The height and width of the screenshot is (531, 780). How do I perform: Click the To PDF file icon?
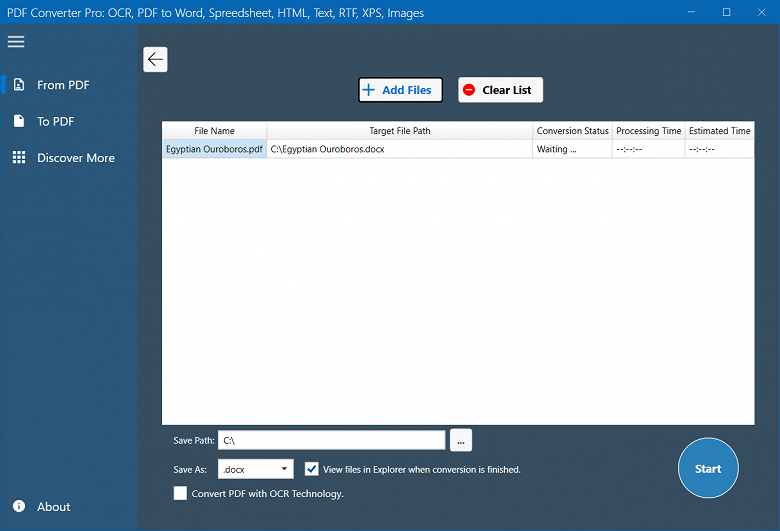pyautogui.click(x=19, y=121)
